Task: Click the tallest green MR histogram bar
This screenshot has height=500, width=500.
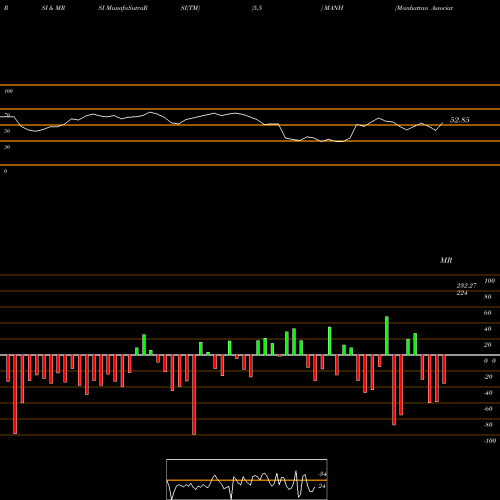Action: click(387, 336)
